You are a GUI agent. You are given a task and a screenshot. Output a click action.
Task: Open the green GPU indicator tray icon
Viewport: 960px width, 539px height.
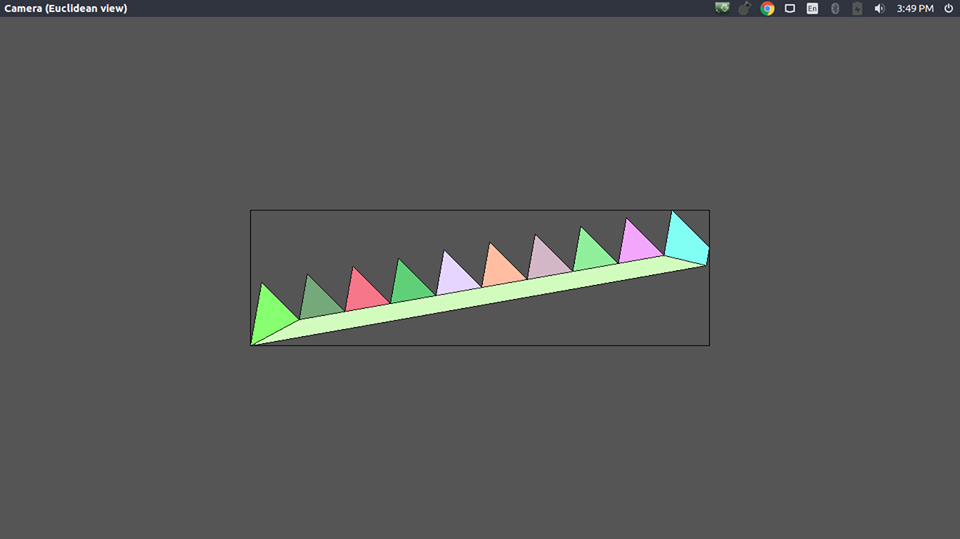pyautogui.click(x=722, y=8)
